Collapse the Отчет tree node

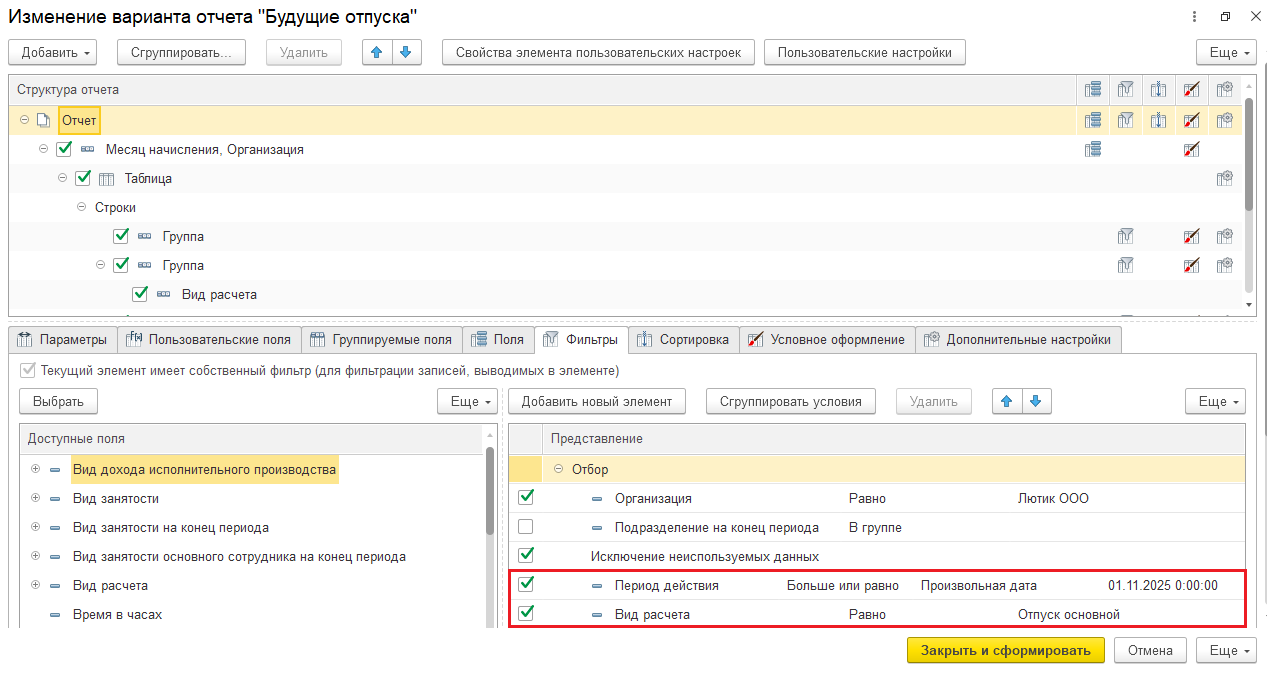[24, 120]
